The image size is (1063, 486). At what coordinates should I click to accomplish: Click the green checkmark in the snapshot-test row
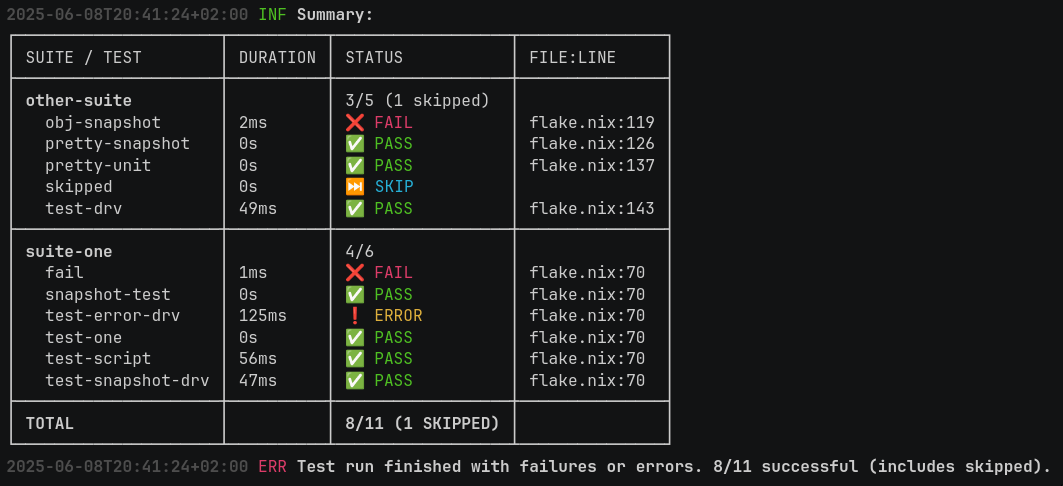[355, 295]
